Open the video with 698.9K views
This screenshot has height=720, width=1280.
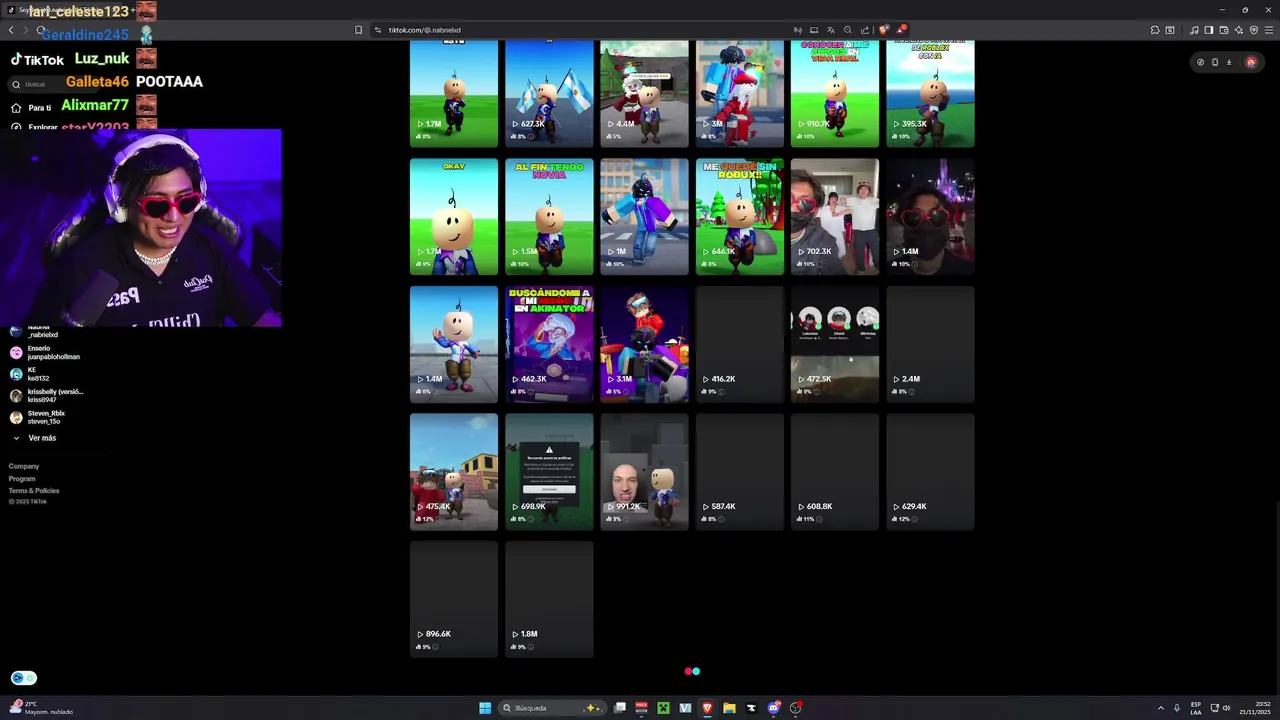coord(549,472)
